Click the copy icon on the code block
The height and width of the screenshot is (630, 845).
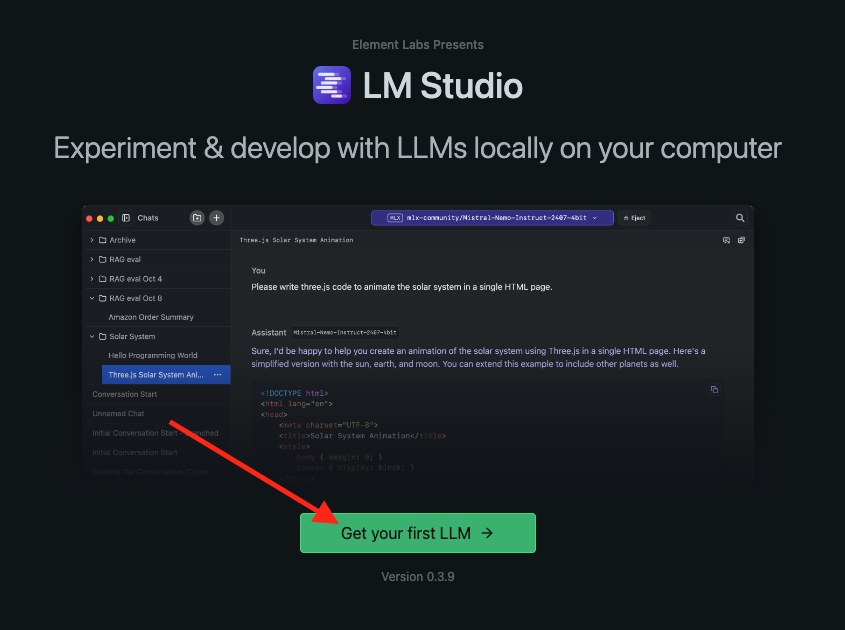tap(714, 390)
